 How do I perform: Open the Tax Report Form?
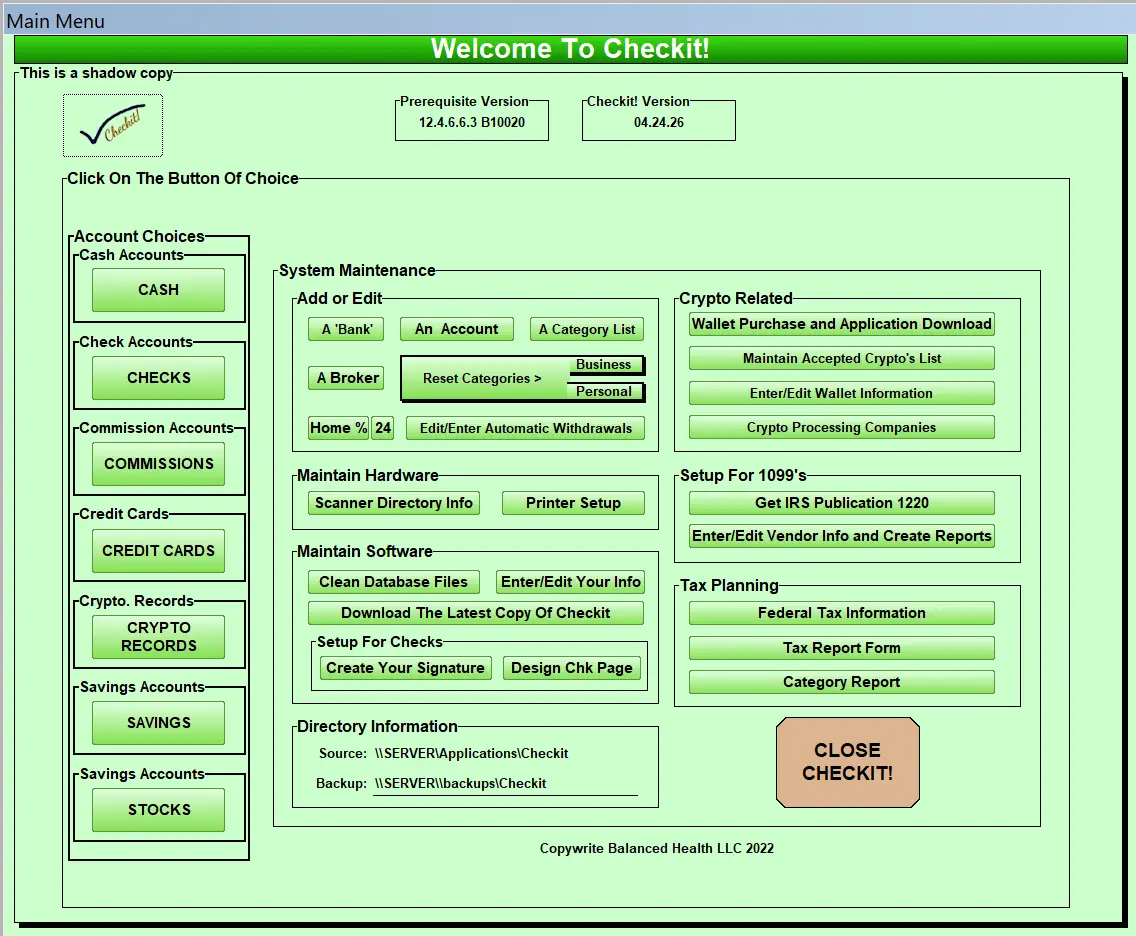pyautogui.click(x=841, y=648)
